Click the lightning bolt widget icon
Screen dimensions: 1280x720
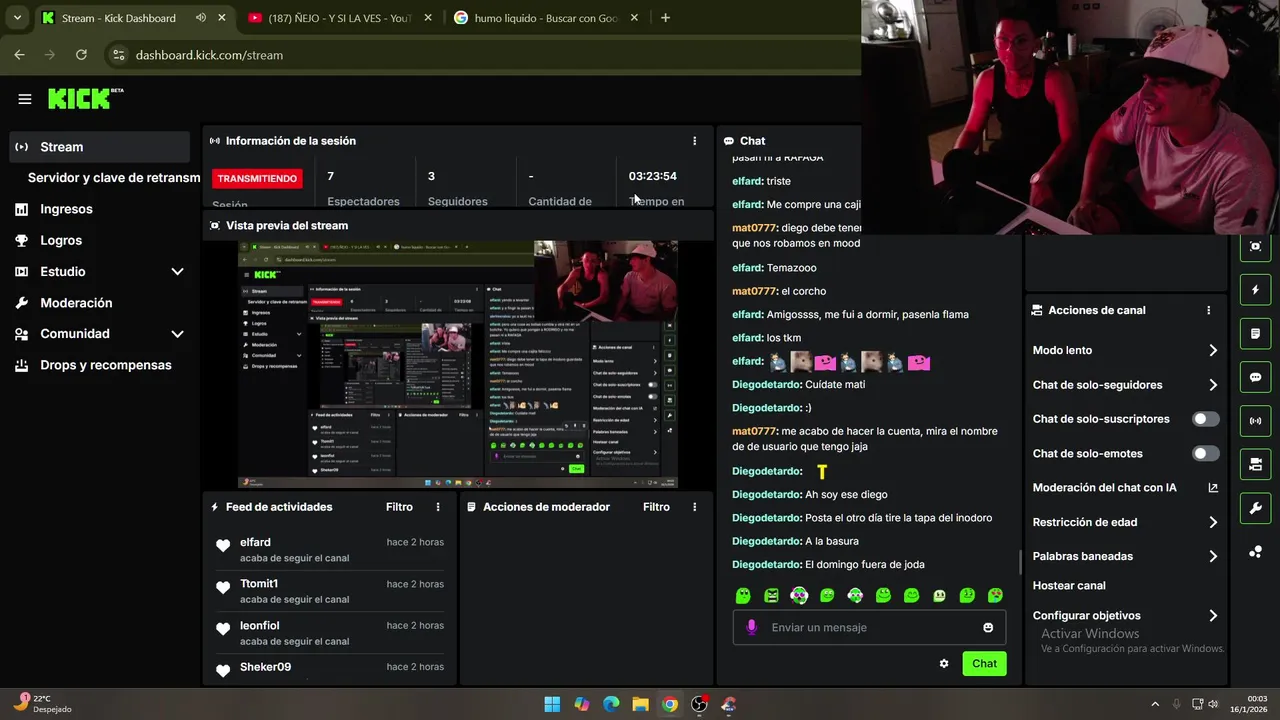[x=1255, y=290]
